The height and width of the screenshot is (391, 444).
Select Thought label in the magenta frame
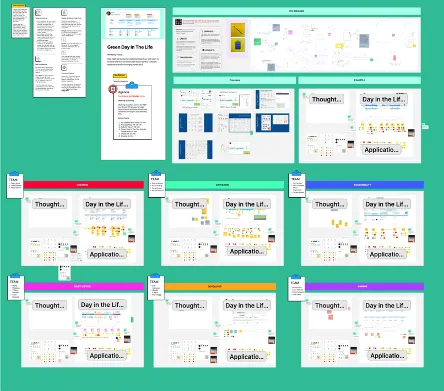[x=49, y=305]
